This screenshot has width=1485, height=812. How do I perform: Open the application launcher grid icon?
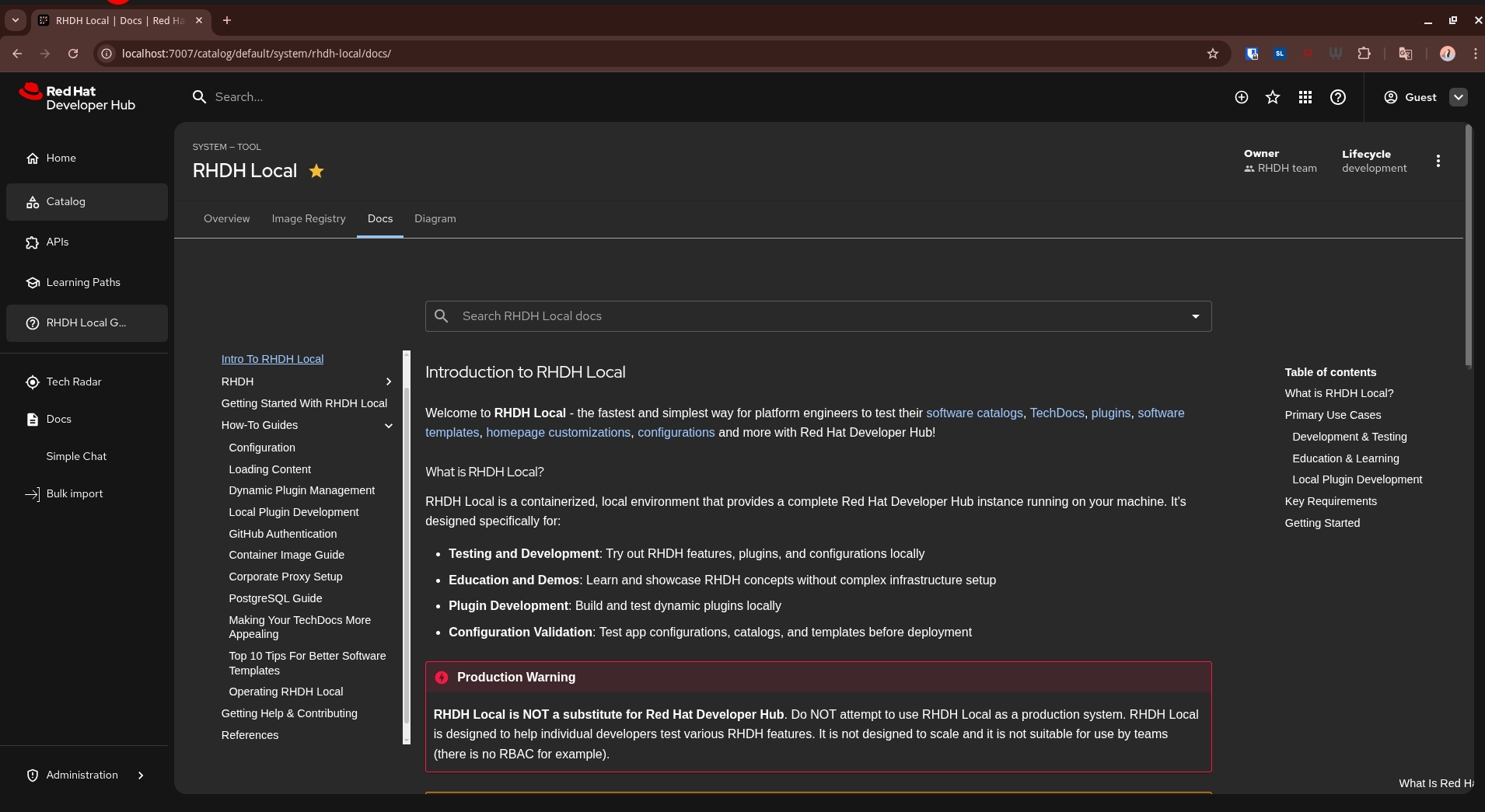(x=1305, y=97)
